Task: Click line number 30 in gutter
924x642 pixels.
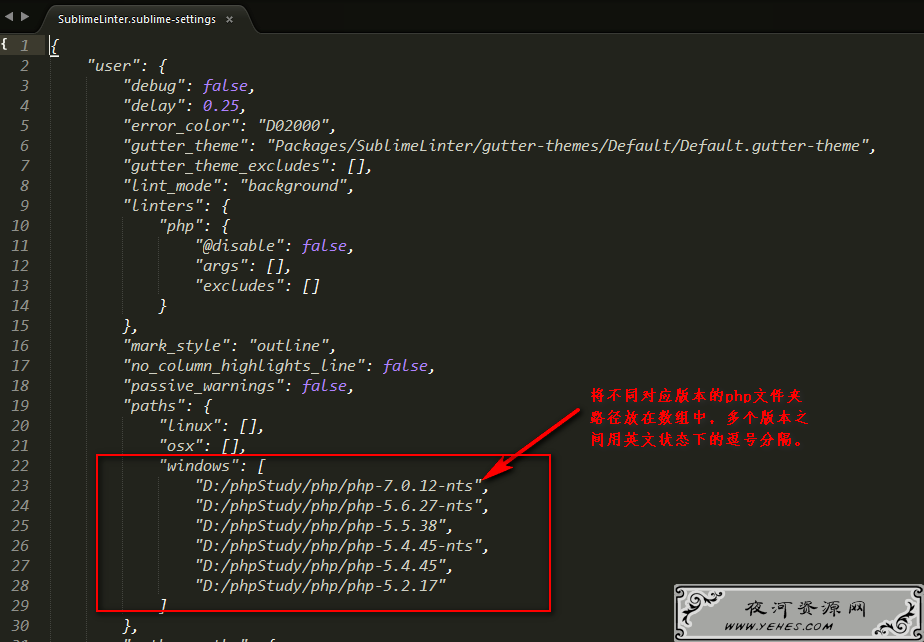Action: (x=20, y=625)
